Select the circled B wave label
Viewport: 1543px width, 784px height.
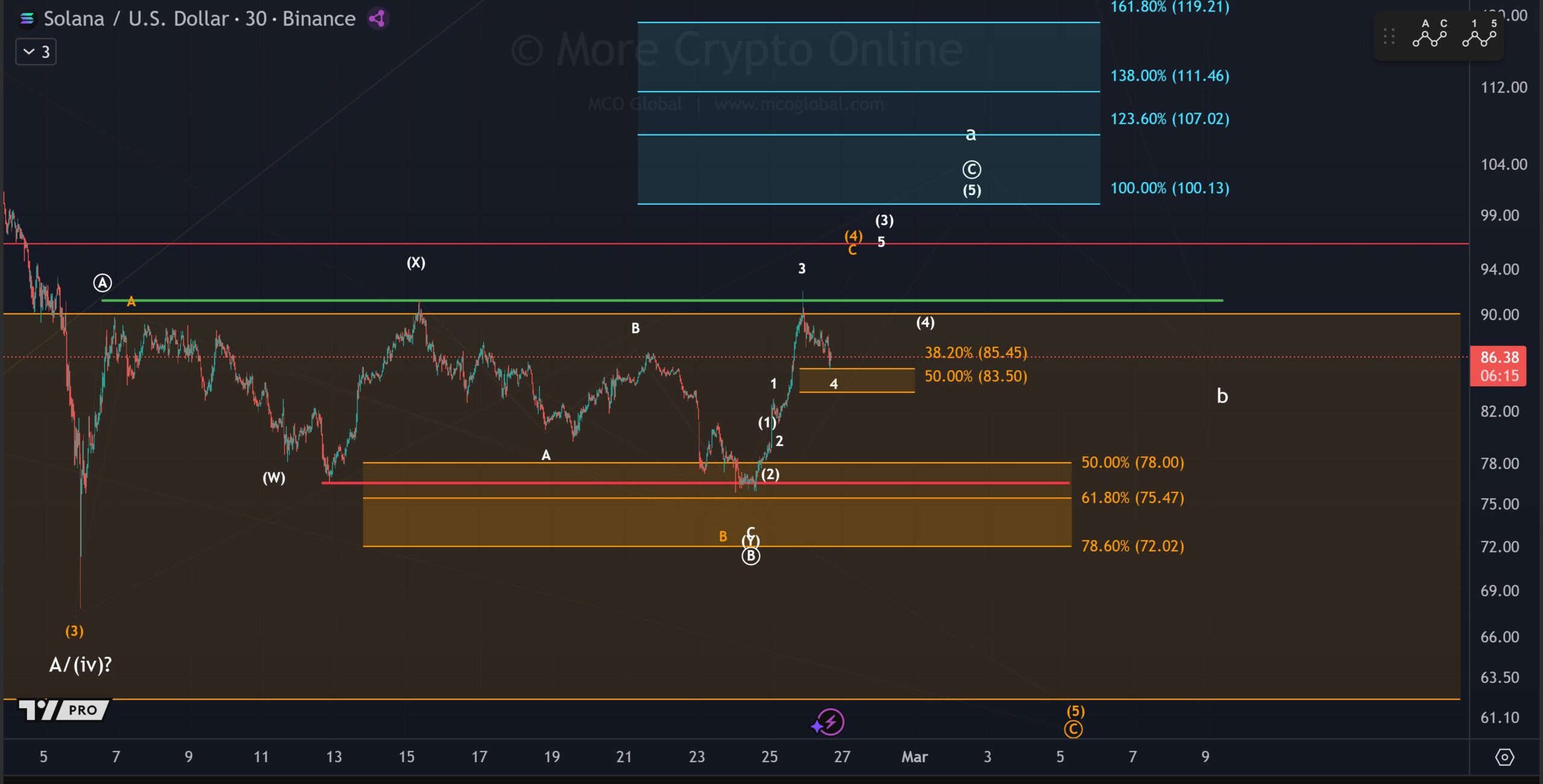coord(750,556)
